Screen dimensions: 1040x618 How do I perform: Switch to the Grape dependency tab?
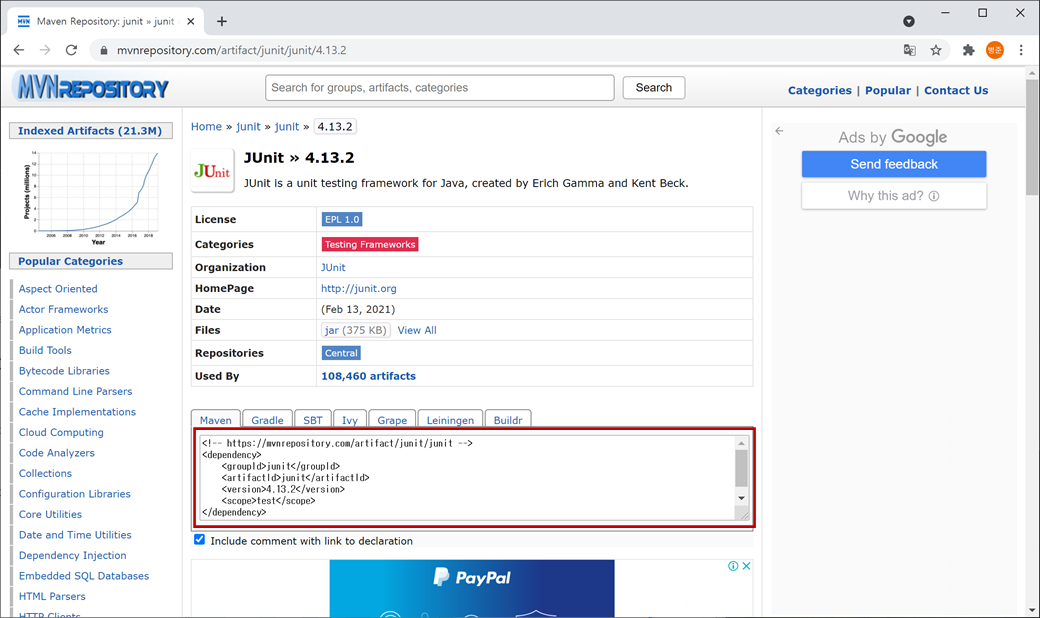pos(392,420)
